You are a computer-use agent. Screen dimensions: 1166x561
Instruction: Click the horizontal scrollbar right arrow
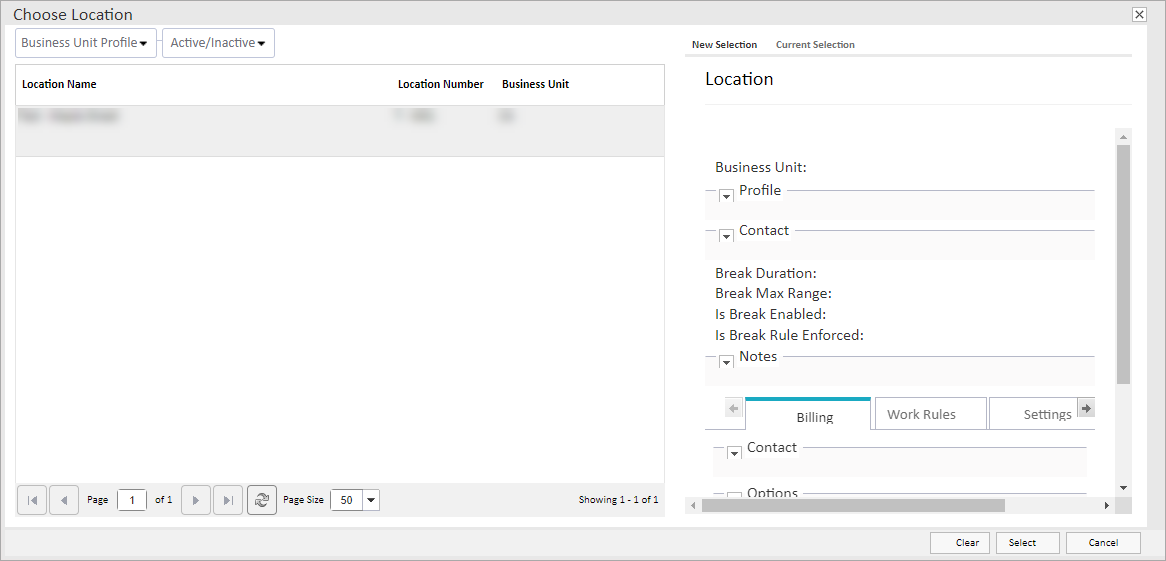pyautogui.click(x=1107, y=505)
